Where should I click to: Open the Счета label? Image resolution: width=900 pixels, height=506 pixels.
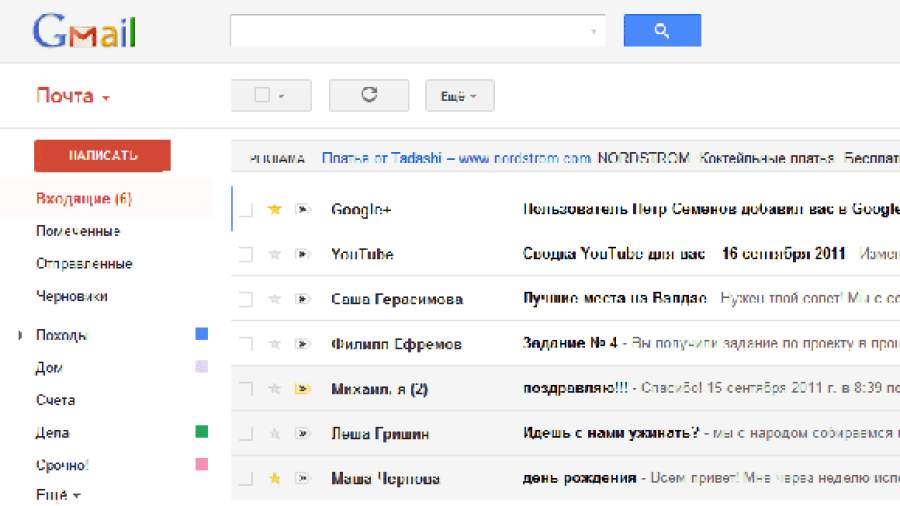pos(55,400)
